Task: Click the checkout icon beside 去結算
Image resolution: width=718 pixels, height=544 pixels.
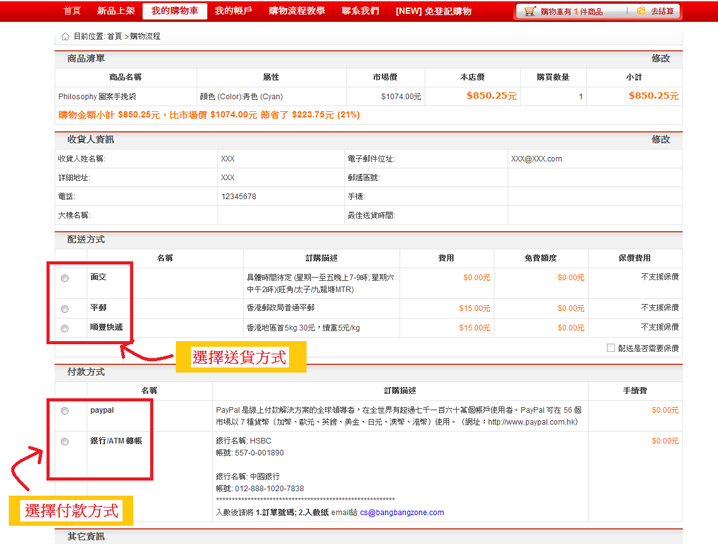Action: click(x=640, y=12)
